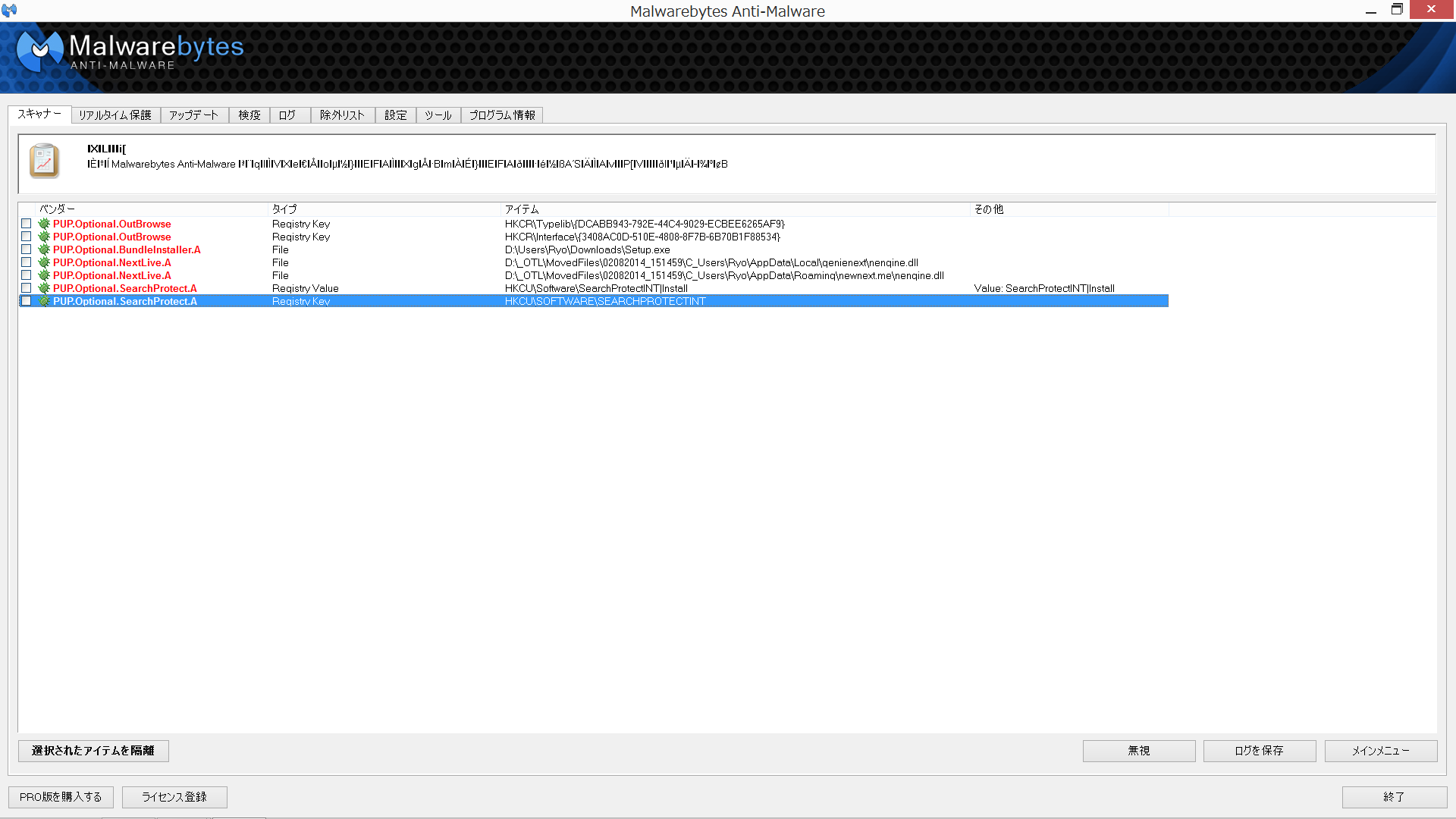
Task: Click bug icon of HKCR\Interface OutBrowse row
Action: (x=44, y=237)
